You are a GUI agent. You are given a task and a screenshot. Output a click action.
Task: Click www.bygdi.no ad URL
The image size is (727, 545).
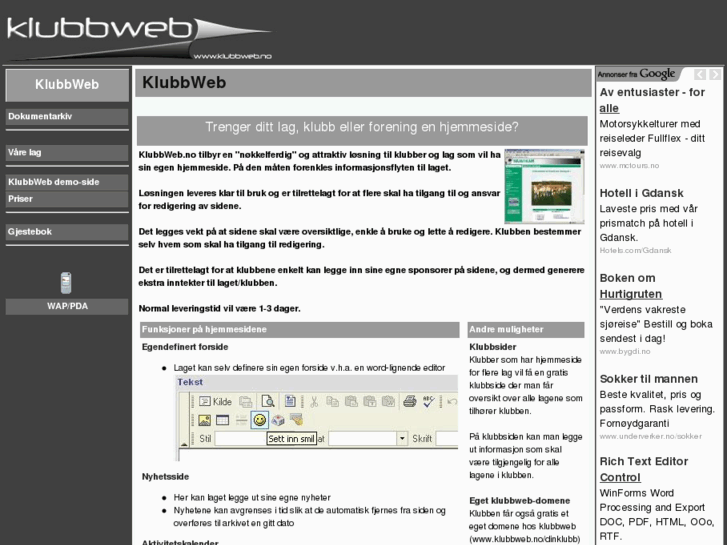coord(625,352)
